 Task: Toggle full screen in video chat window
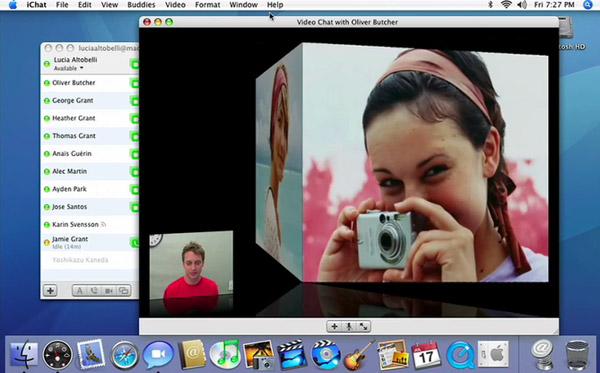pos(363,327)
